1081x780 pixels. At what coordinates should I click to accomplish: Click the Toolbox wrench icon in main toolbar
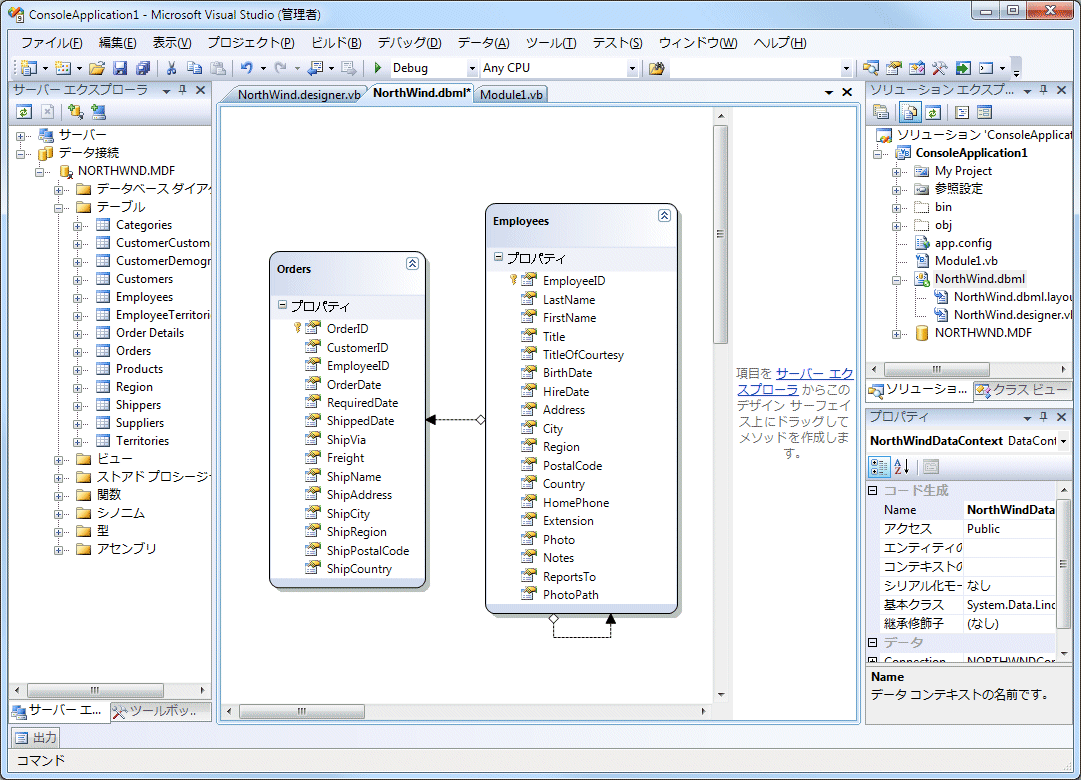[940, 68]
